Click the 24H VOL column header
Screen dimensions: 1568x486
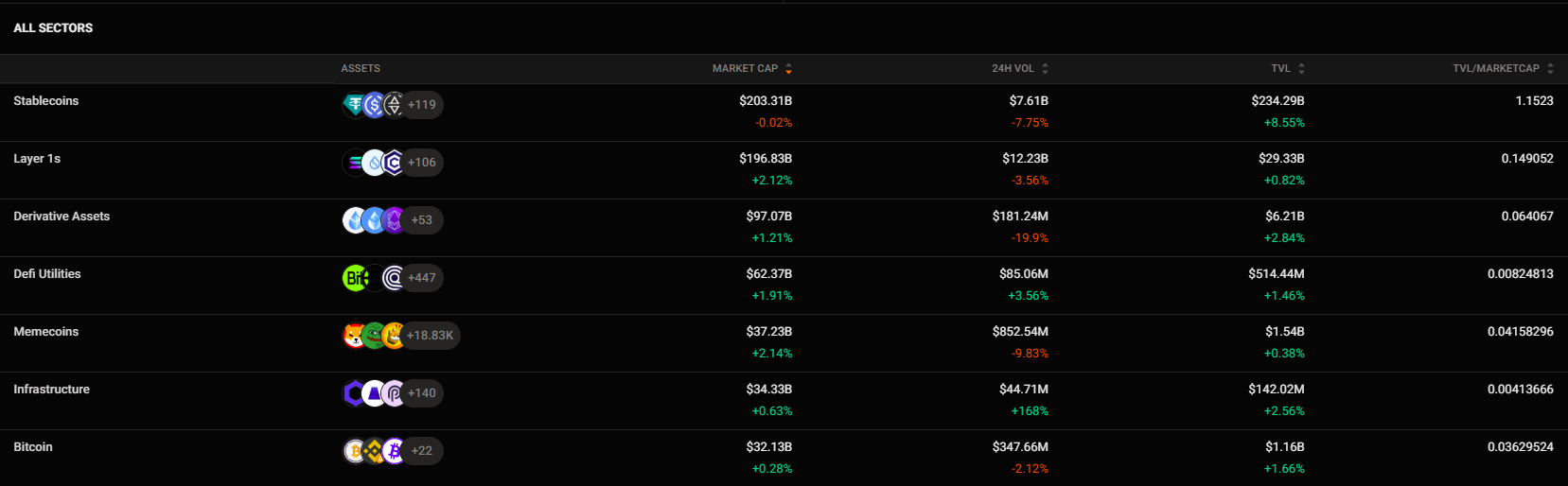point(1013,69)
